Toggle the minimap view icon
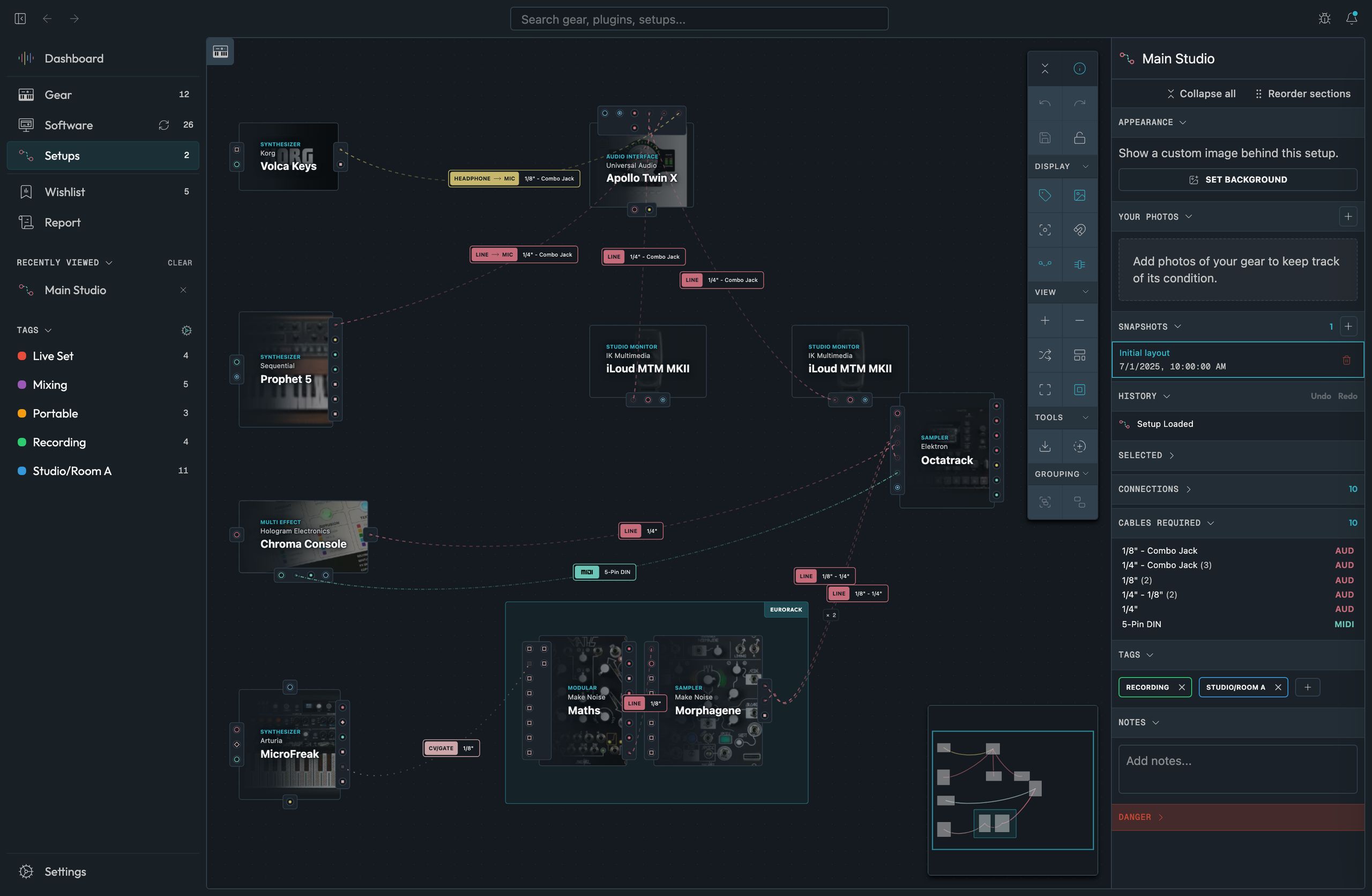 coord(1079,390)
